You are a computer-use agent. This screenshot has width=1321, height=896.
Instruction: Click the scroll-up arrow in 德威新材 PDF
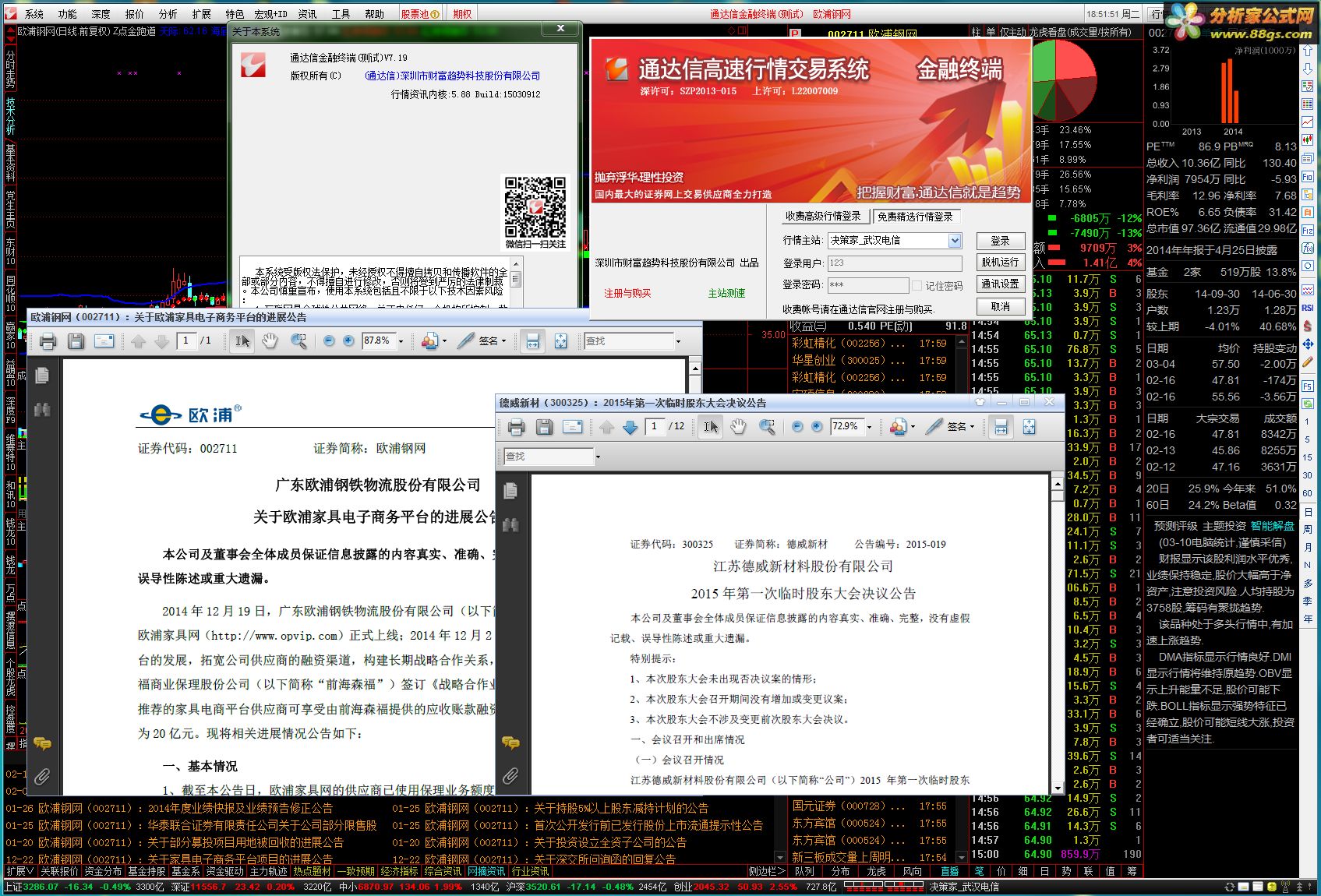point(1058,485)
